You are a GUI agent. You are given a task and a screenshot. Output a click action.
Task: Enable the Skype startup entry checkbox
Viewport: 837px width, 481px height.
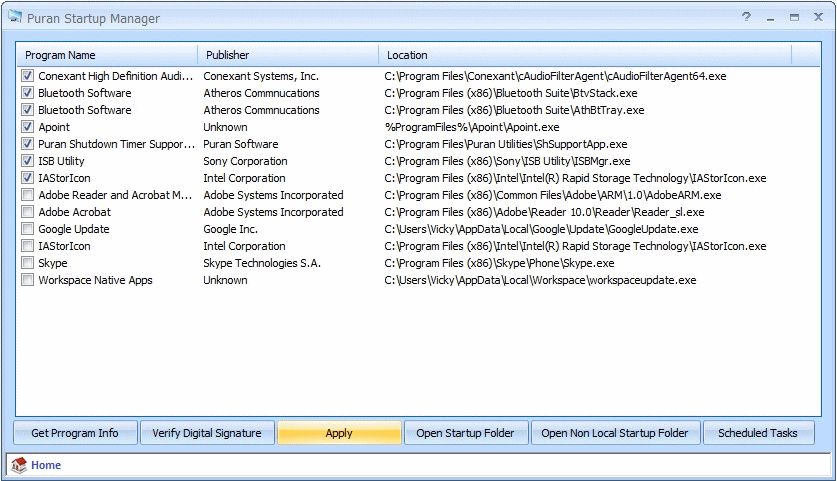click(28, 263)
